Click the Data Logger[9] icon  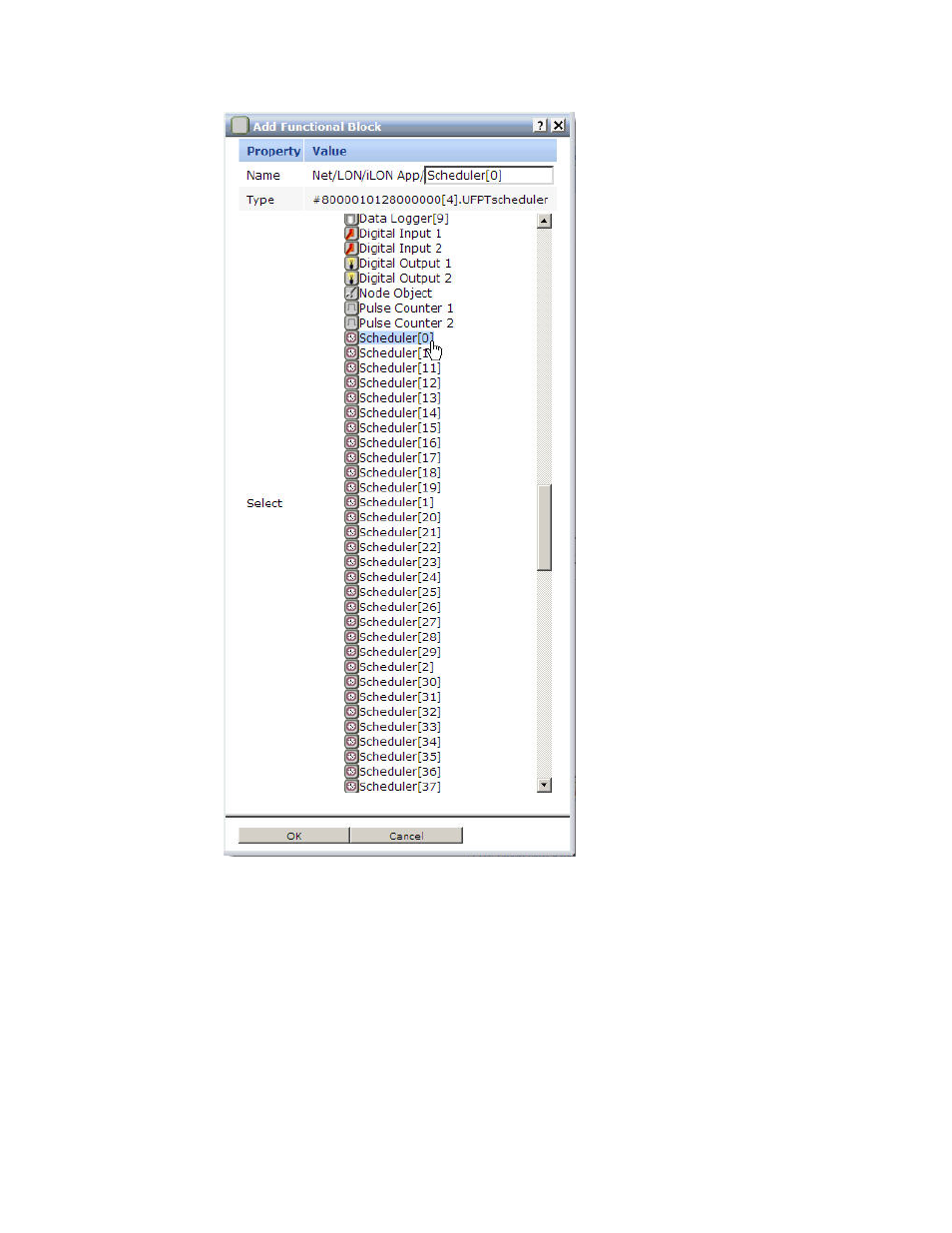coord(351,219)
